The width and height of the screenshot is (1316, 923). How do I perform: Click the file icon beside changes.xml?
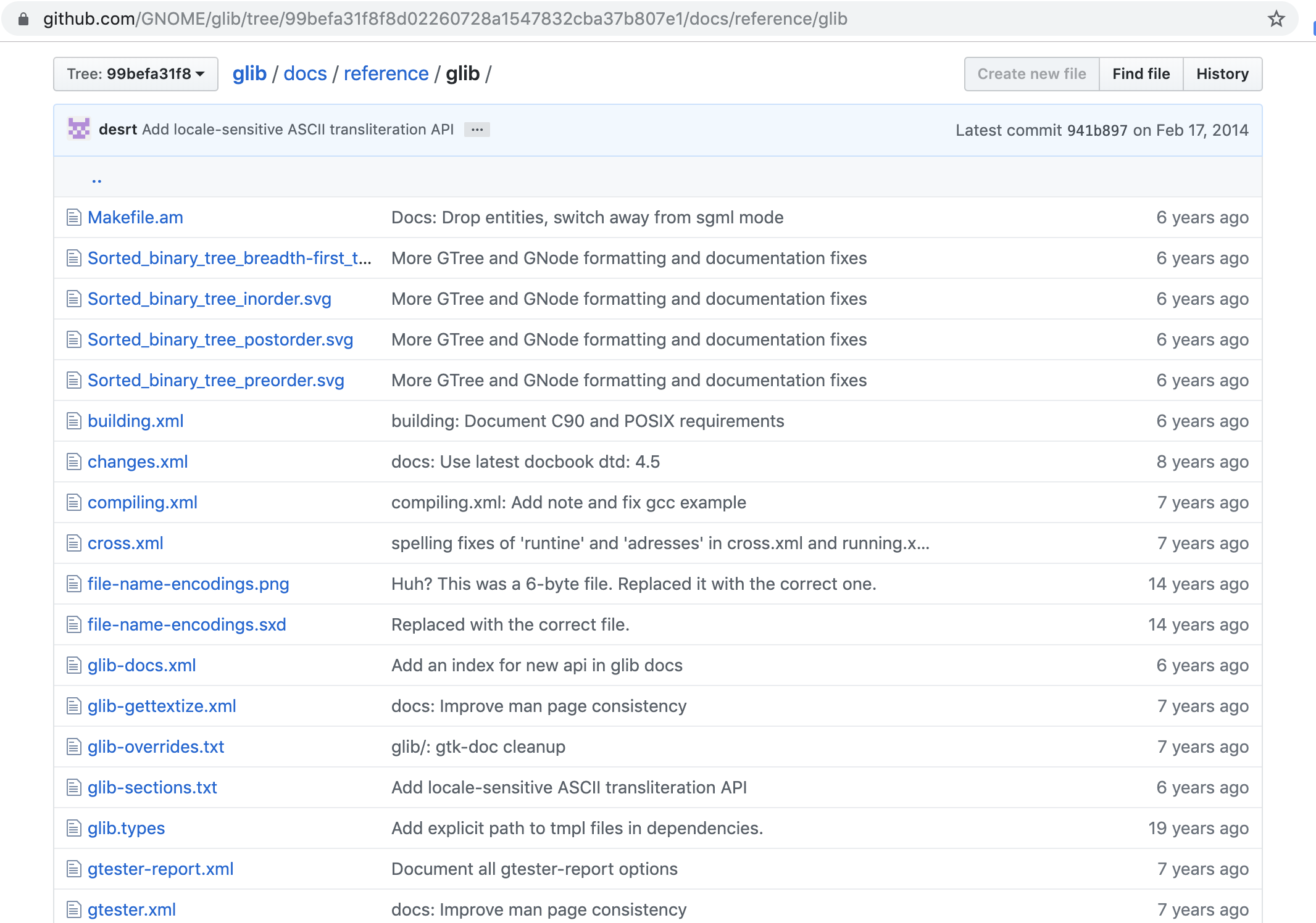[74, 462]
